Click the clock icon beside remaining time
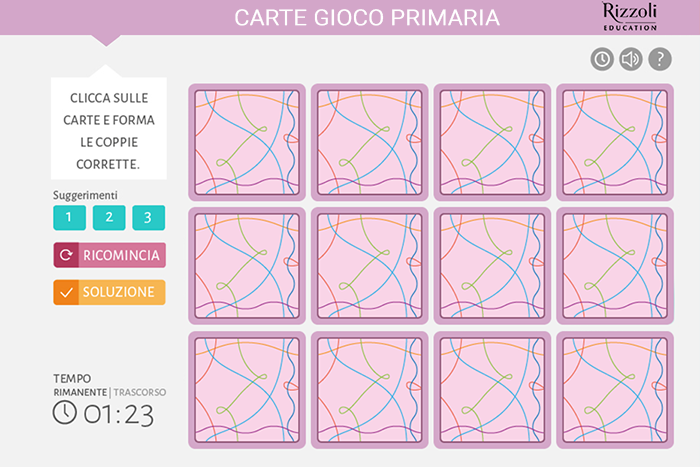This screenshot has width=700, height=467. (65, 412)
